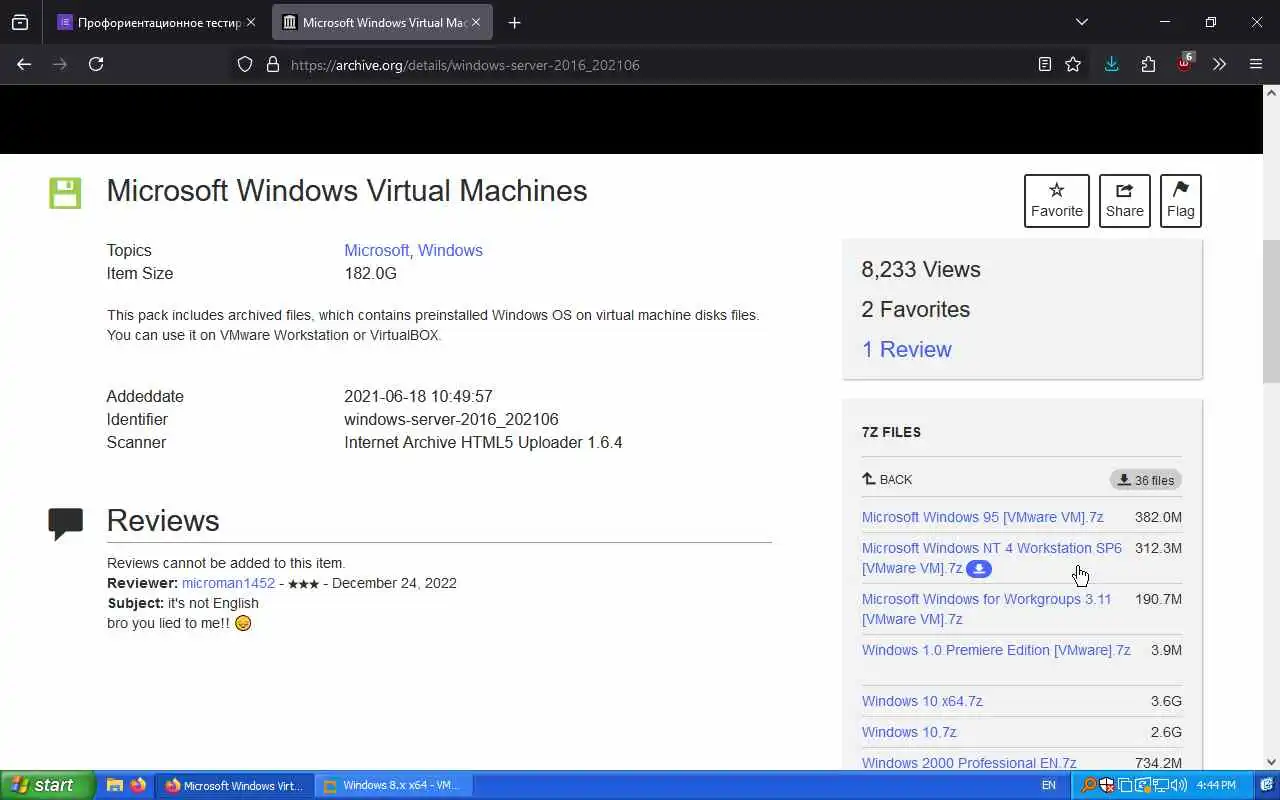Screen dimensions: 1280x800
Task: Open the Firefox hamburger application menu
Action: point(1256,64)
